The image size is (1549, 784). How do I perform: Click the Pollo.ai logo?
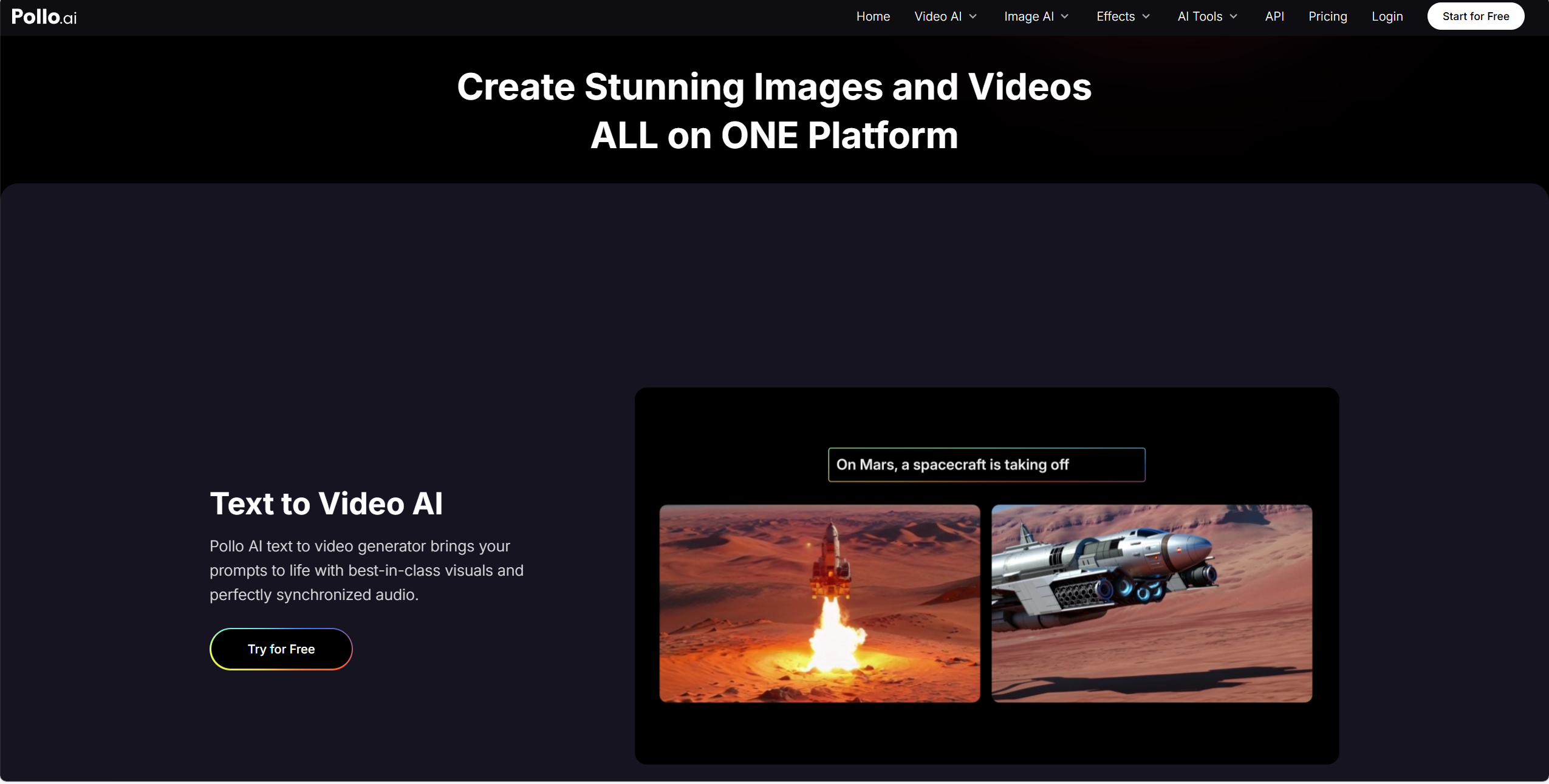coord(44,16)
